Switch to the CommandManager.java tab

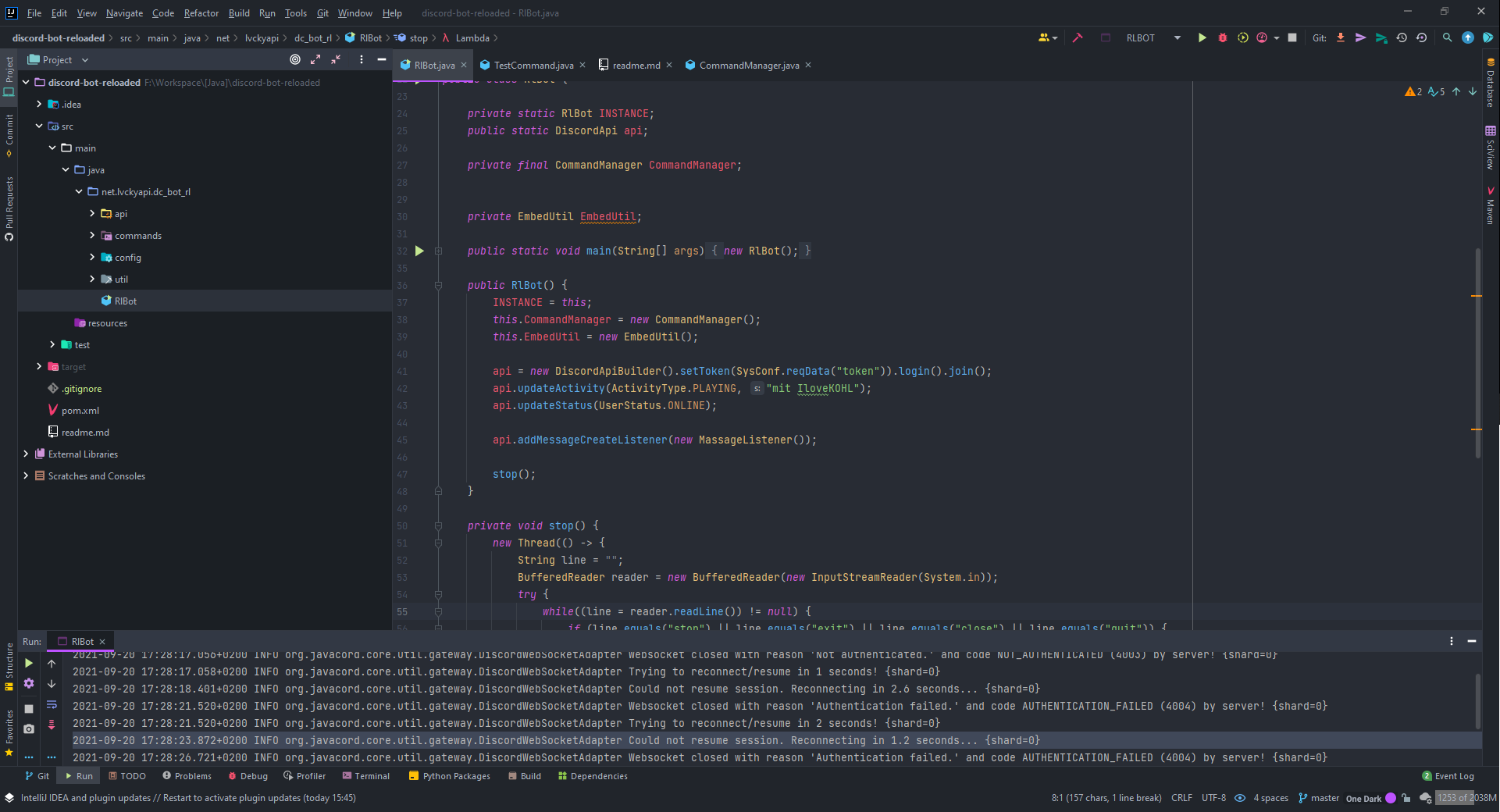[748, 66]
